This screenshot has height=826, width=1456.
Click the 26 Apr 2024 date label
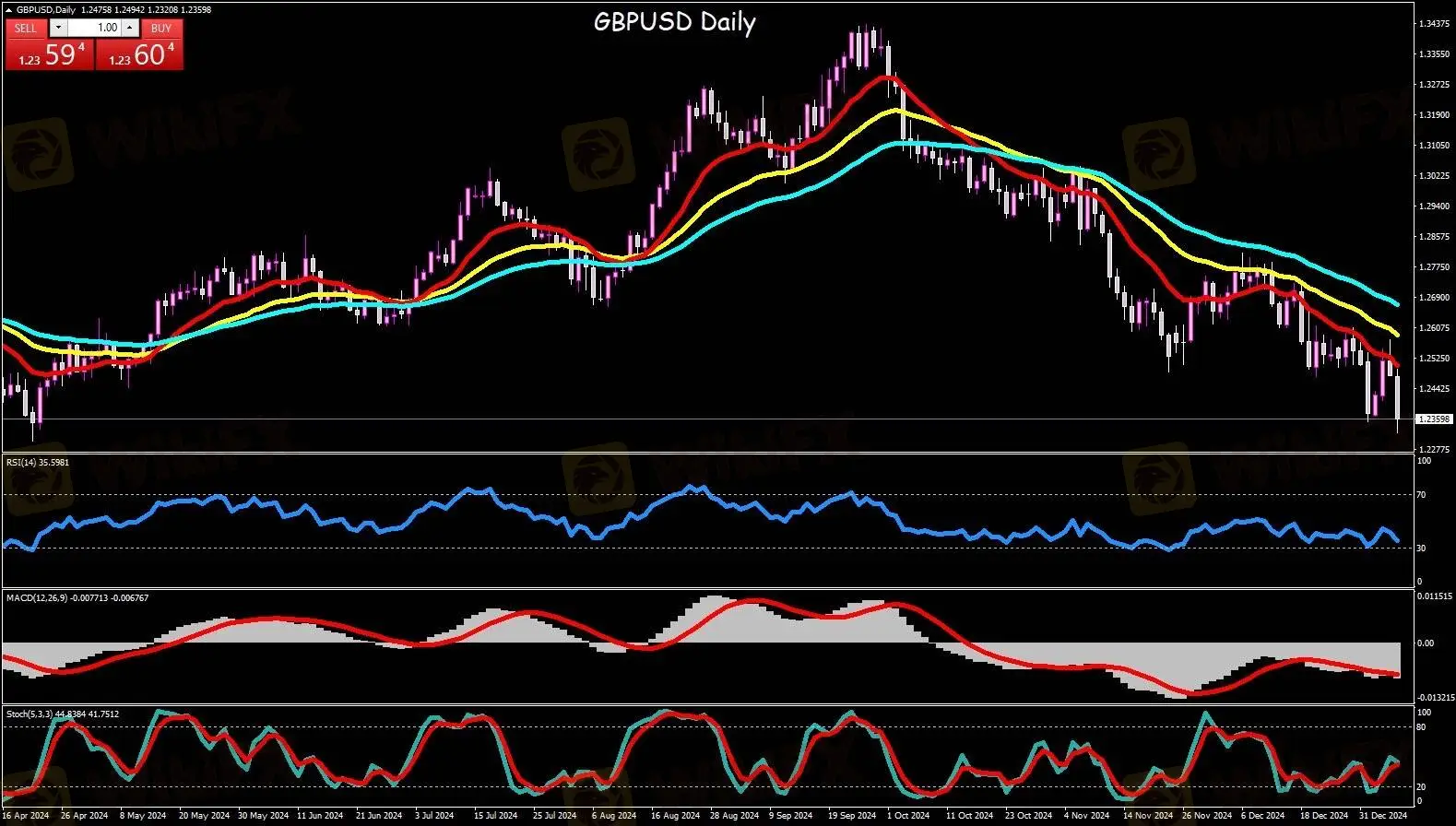84,816
